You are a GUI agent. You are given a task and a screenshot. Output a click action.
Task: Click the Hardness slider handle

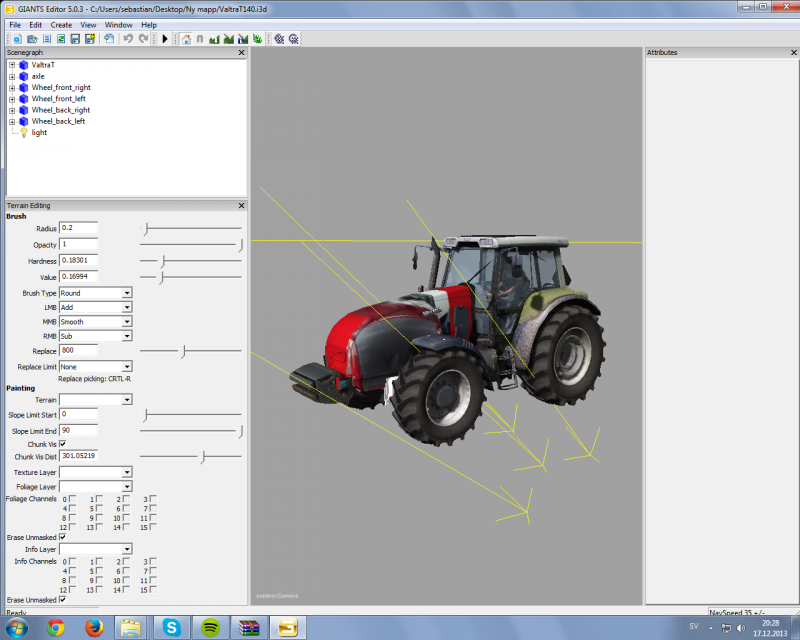tap(163, 261)
